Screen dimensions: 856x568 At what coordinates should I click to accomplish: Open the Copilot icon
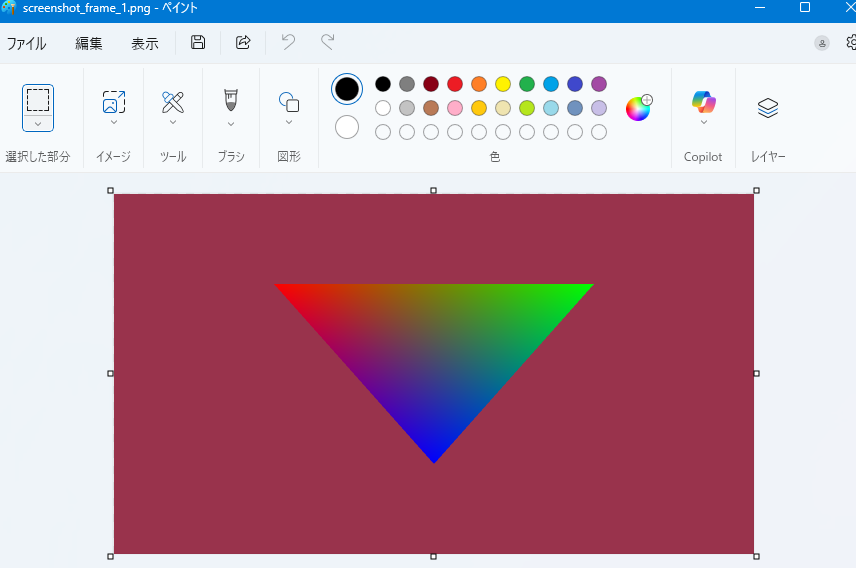coord(703,102)
